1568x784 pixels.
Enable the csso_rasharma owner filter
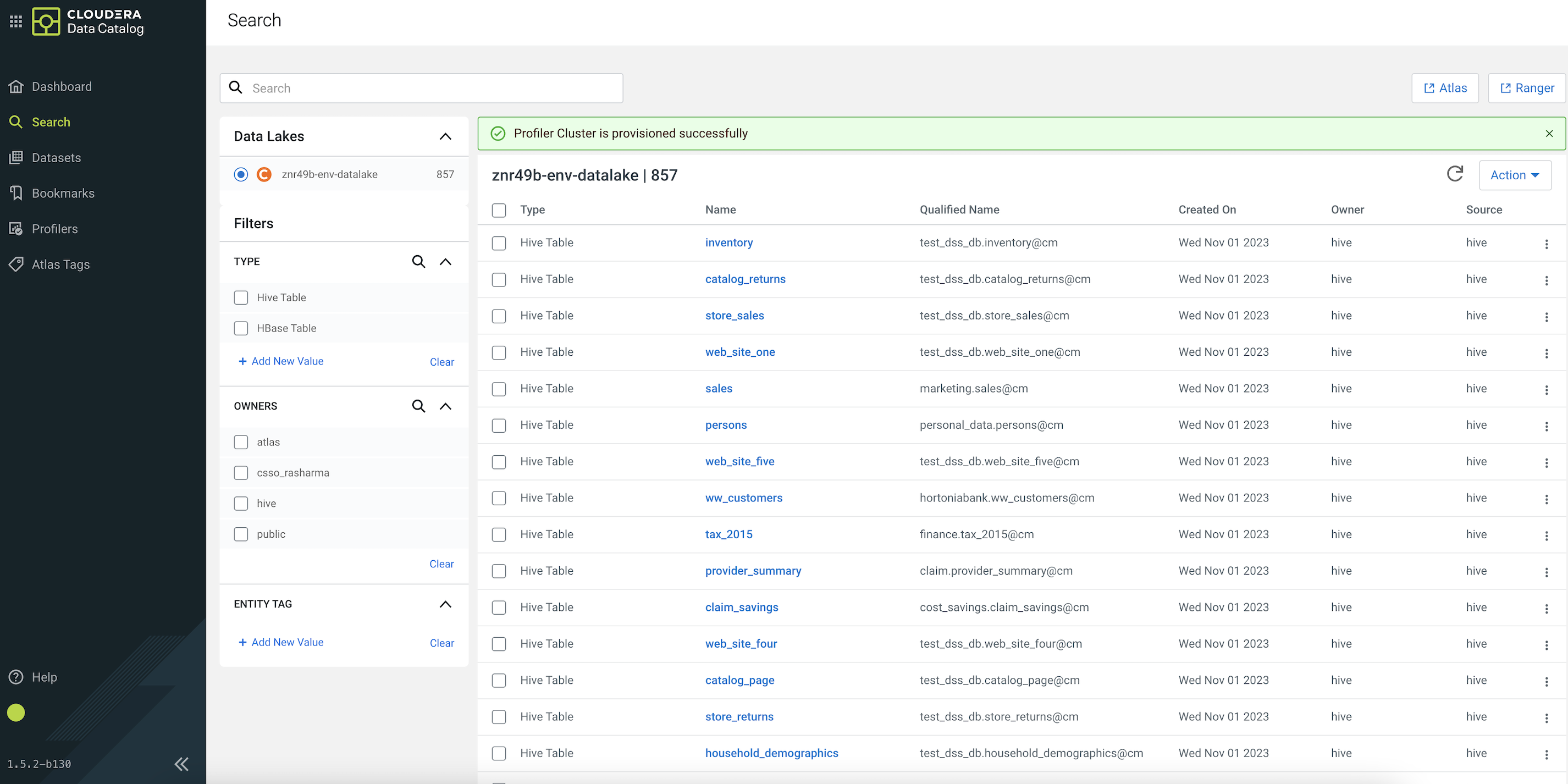coord(241,473)
